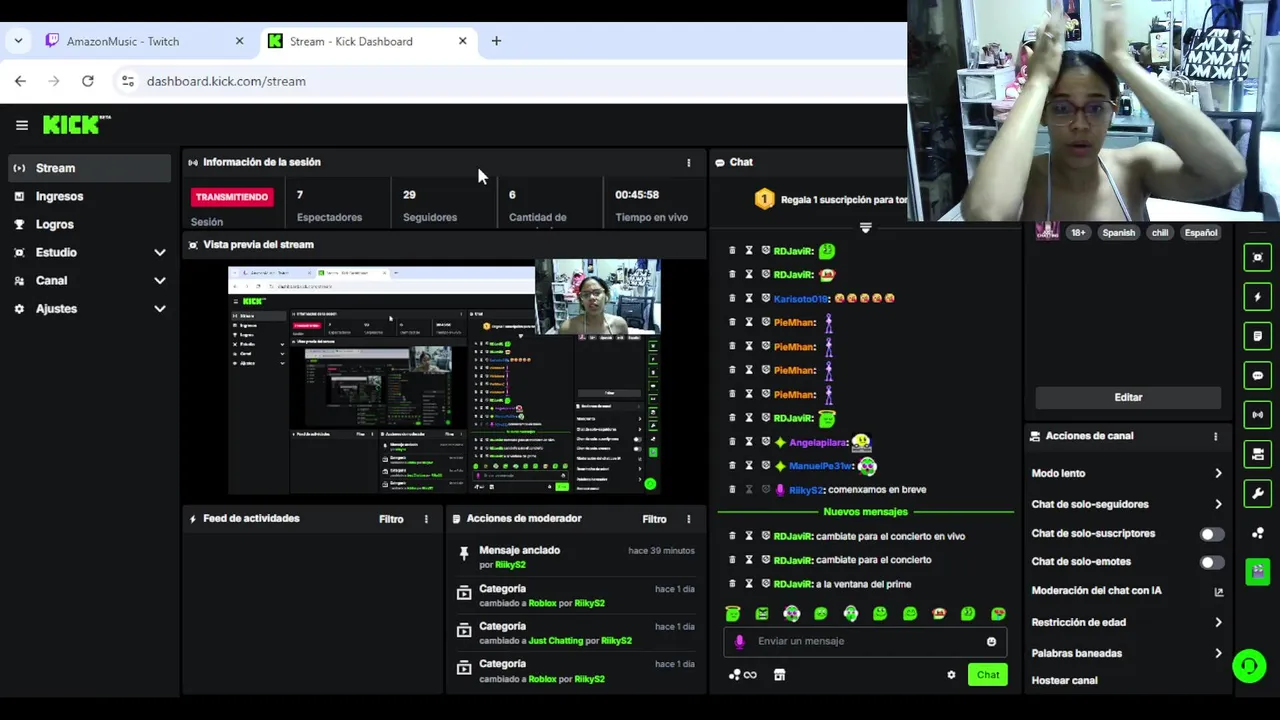
Task: Click the address bar URL
Action: [226, 81]
